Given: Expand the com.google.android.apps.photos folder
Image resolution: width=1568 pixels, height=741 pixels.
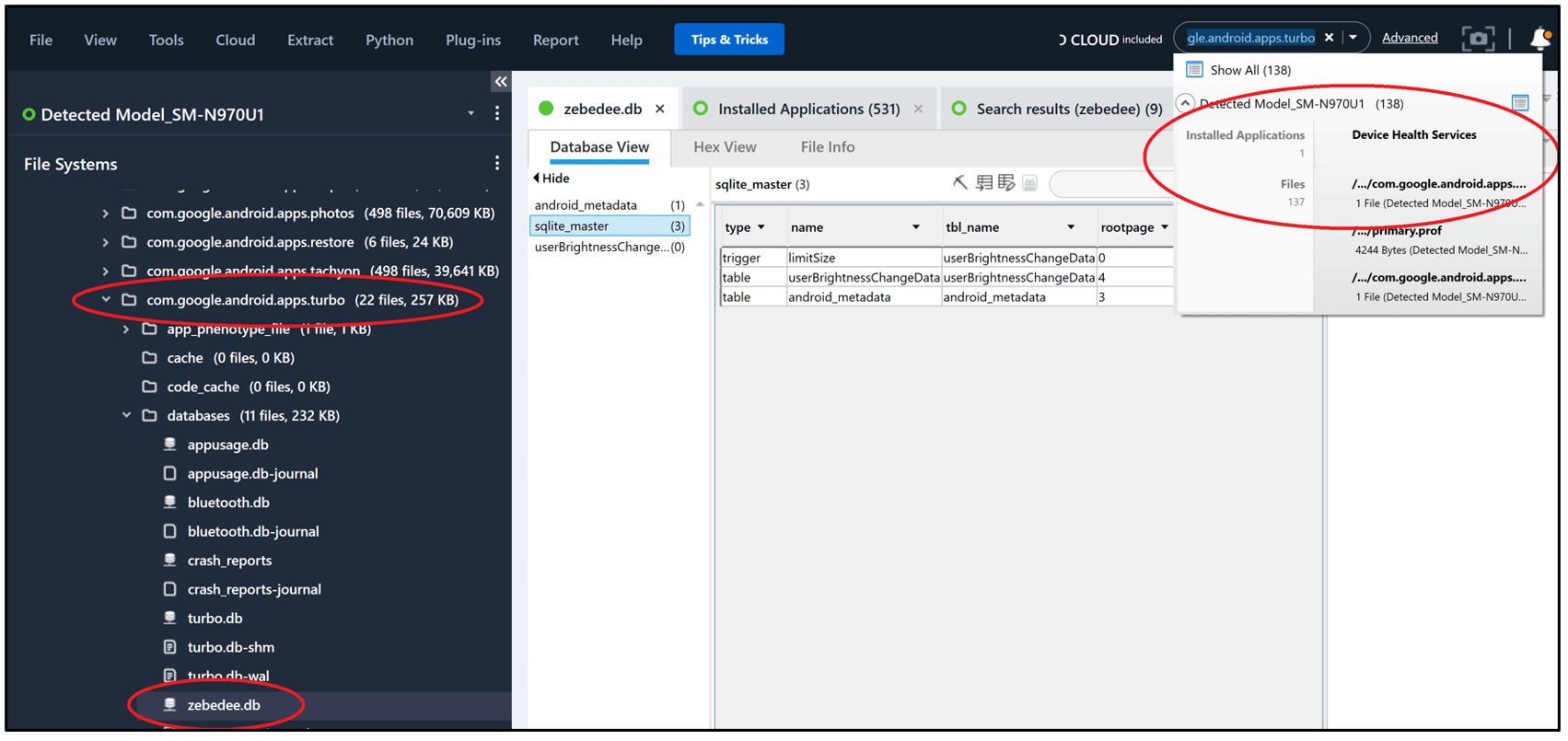Looking at the screenshot, I should pyautogui.click(x=106, y=214).
